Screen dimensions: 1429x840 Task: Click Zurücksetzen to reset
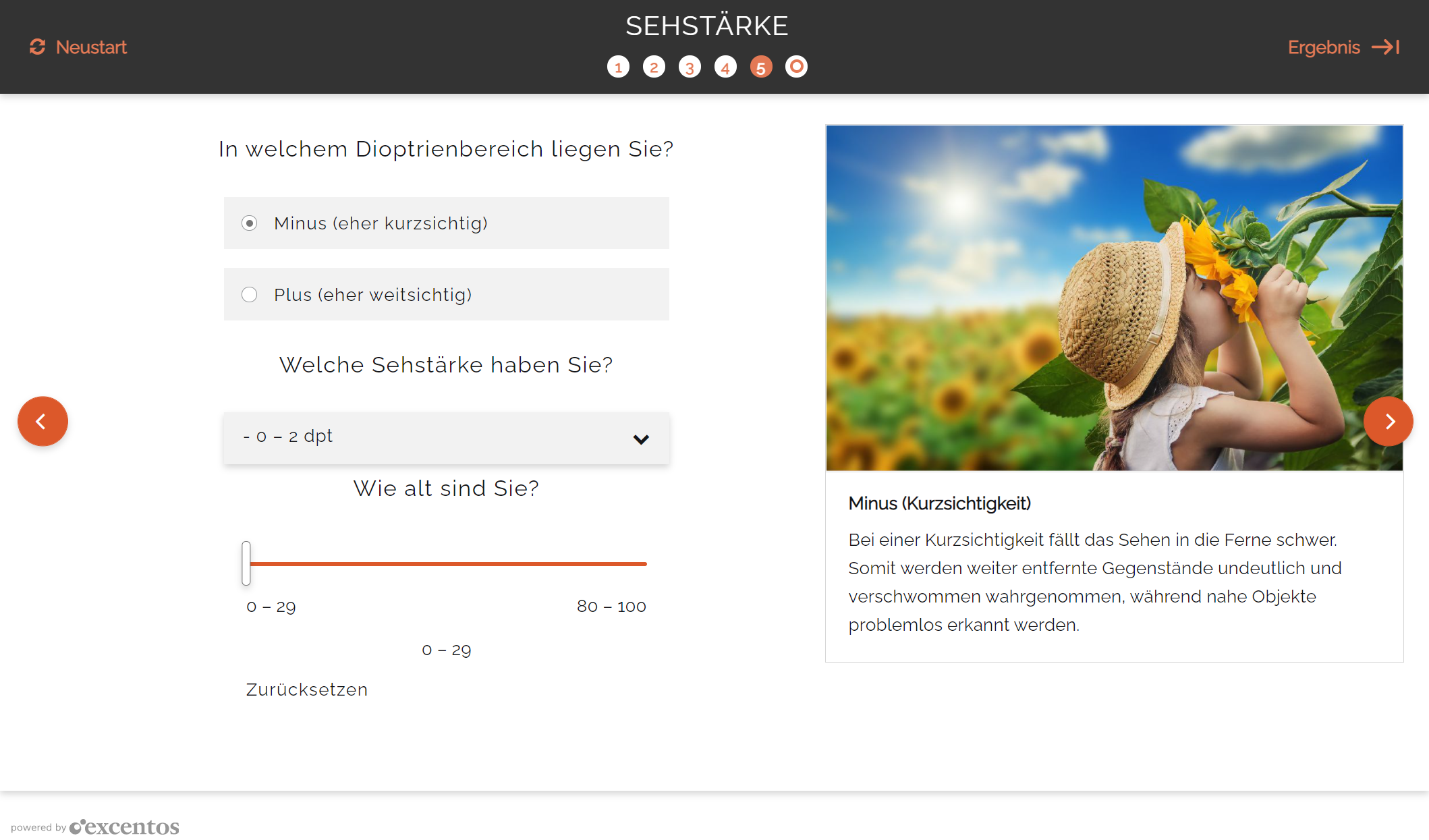306,690
